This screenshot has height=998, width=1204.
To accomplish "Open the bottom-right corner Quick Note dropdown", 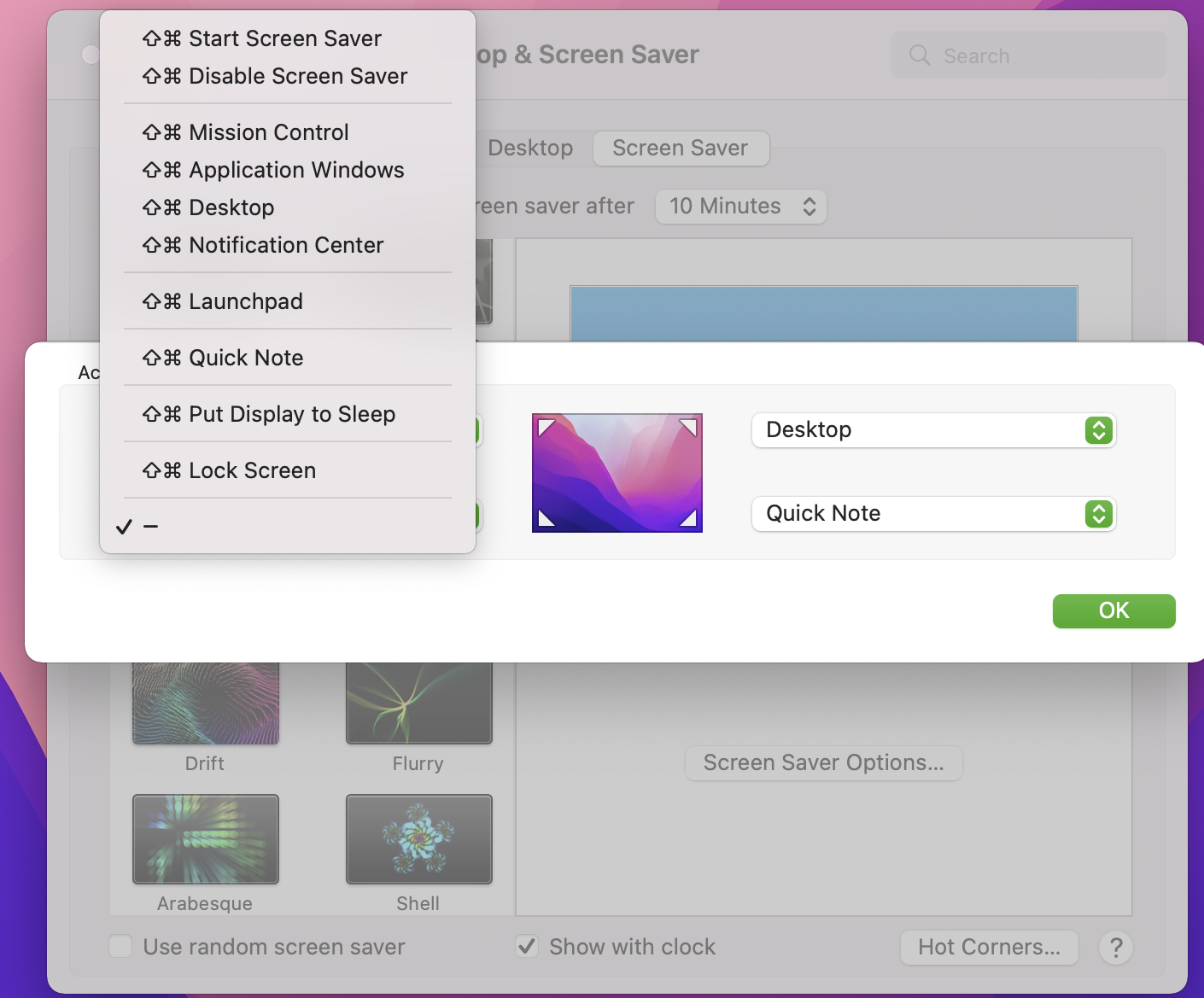I will [934, 513].
